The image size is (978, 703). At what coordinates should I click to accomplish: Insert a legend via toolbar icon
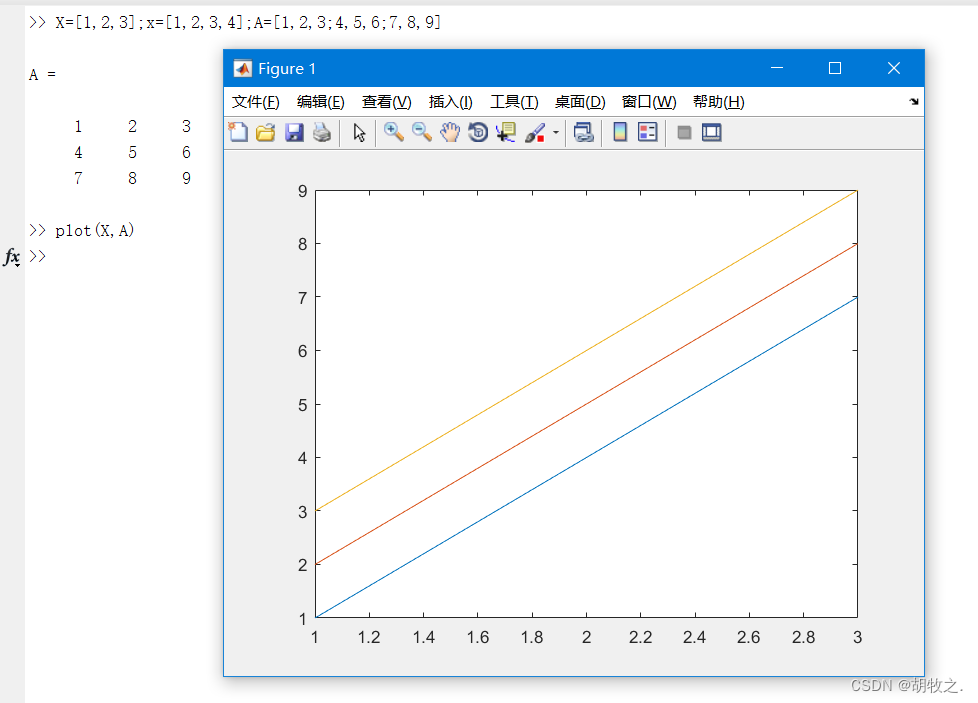tap(648, 132)
